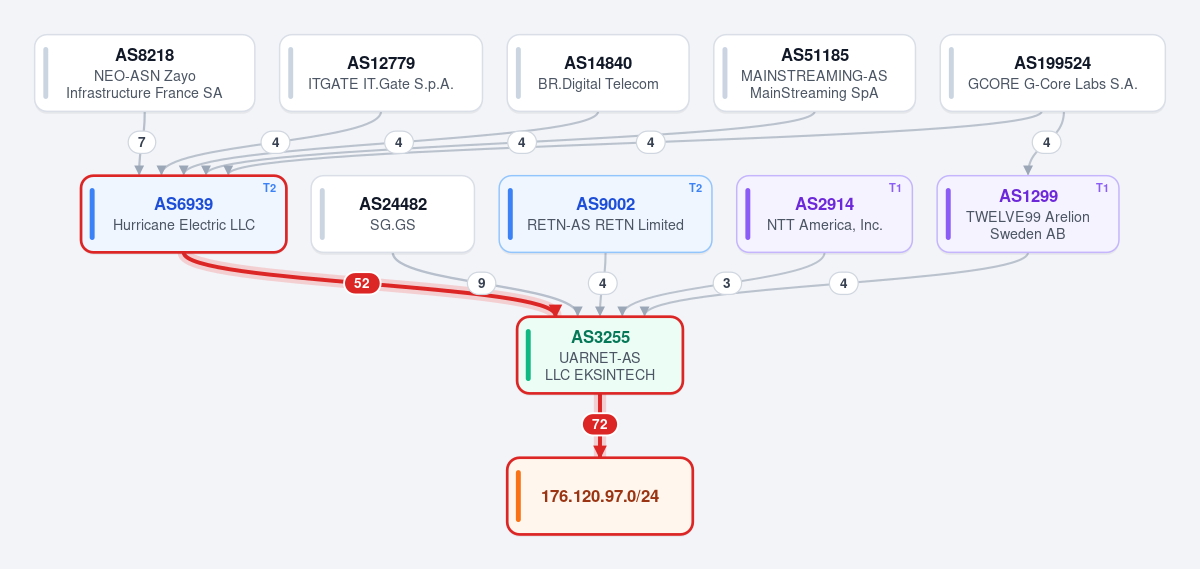Image resolution: width=1200 pixels, height=569 pixels.
Task: Click the AS24482 SG.GS node
Action: [393, 214]
